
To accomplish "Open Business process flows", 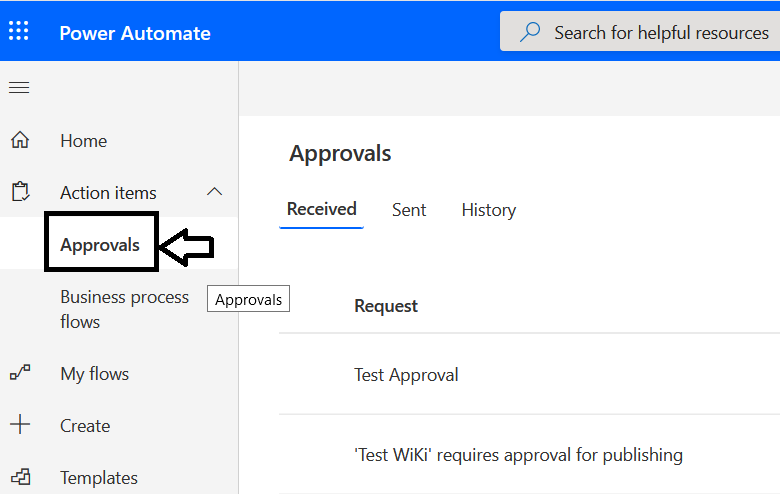I will [124, 309].
